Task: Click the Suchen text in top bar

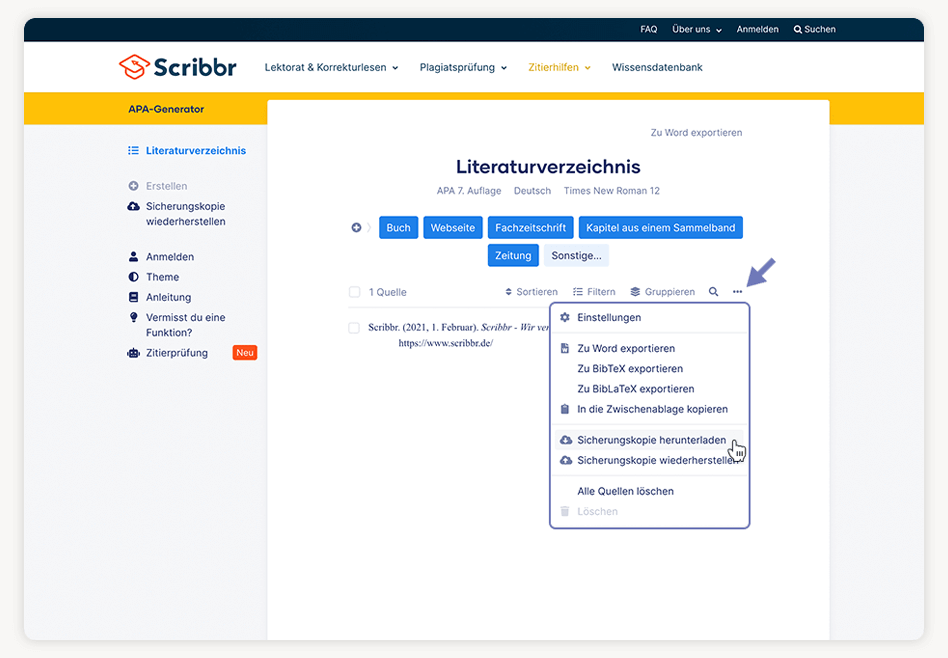Action: (x=820, y=30)
